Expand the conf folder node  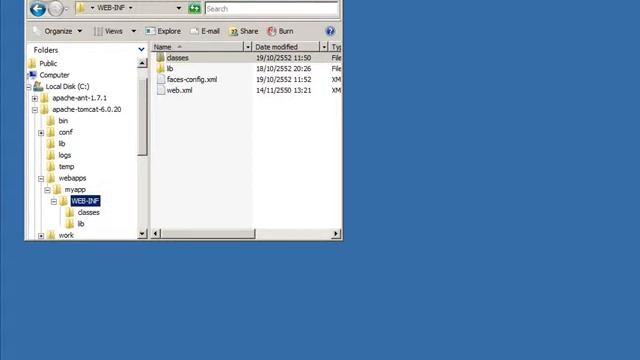tap(41, 133)
